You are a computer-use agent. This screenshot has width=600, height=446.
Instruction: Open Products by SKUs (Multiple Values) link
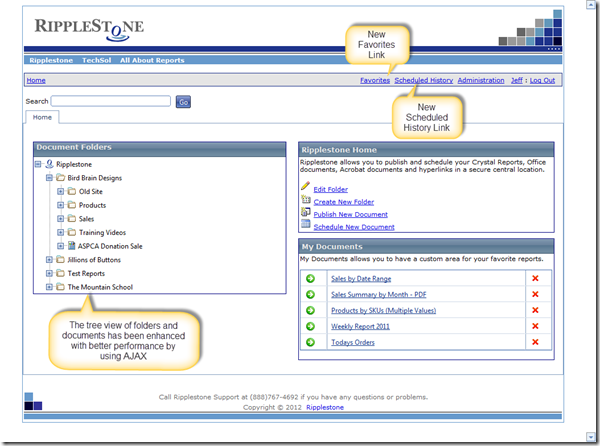pyautogui.click(x=383, y=311)
